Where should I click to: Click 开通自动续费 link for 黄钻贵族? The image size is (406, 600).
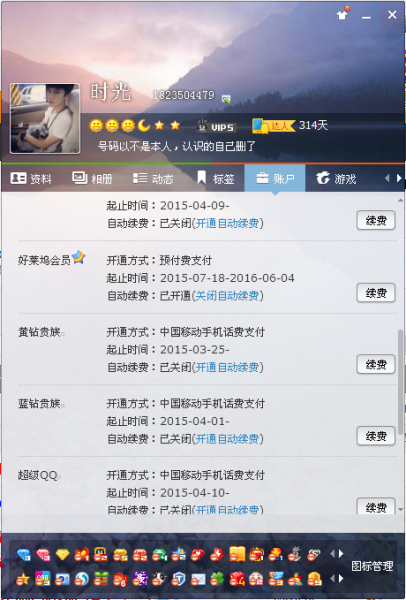click(227, 367)
